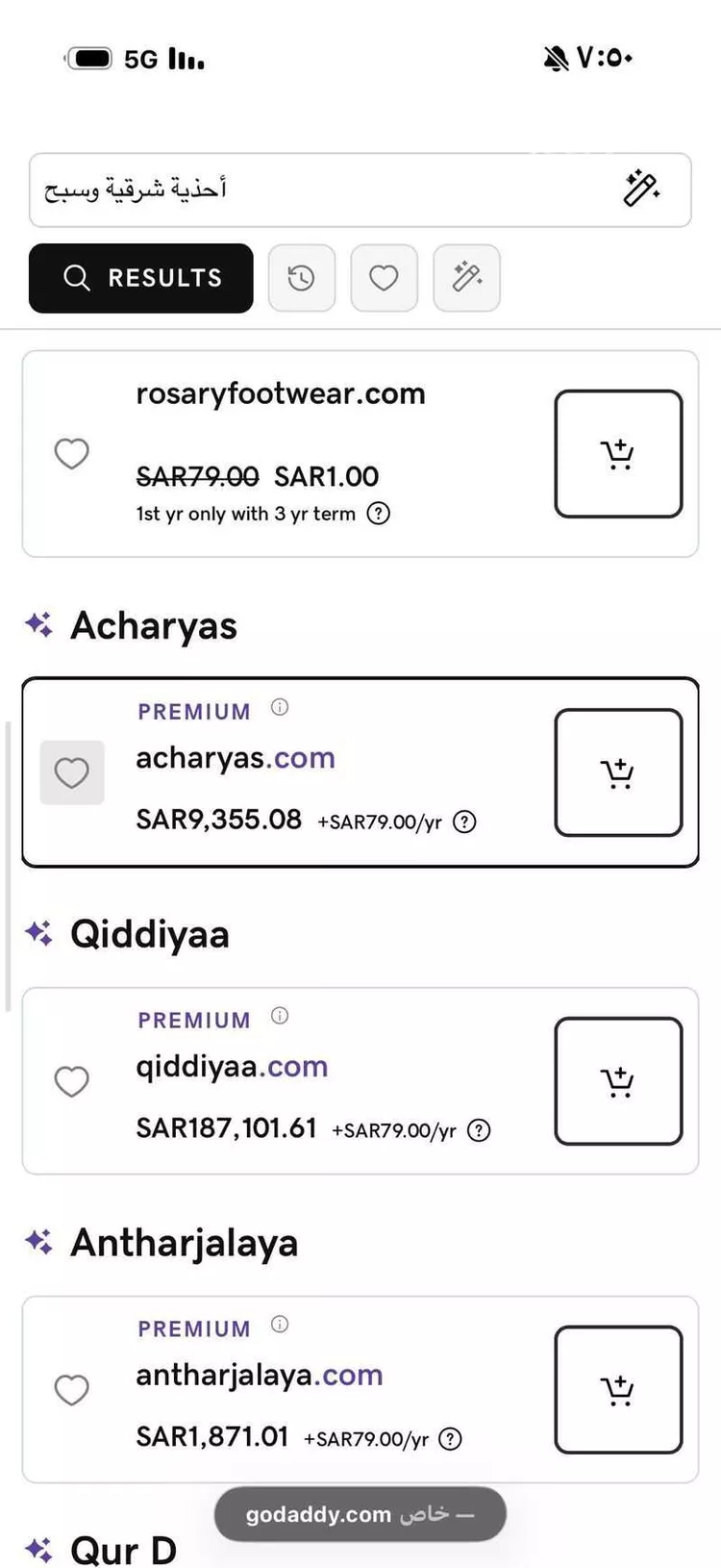
Task: Tap the domain search input field
Action: click(317, 190)
